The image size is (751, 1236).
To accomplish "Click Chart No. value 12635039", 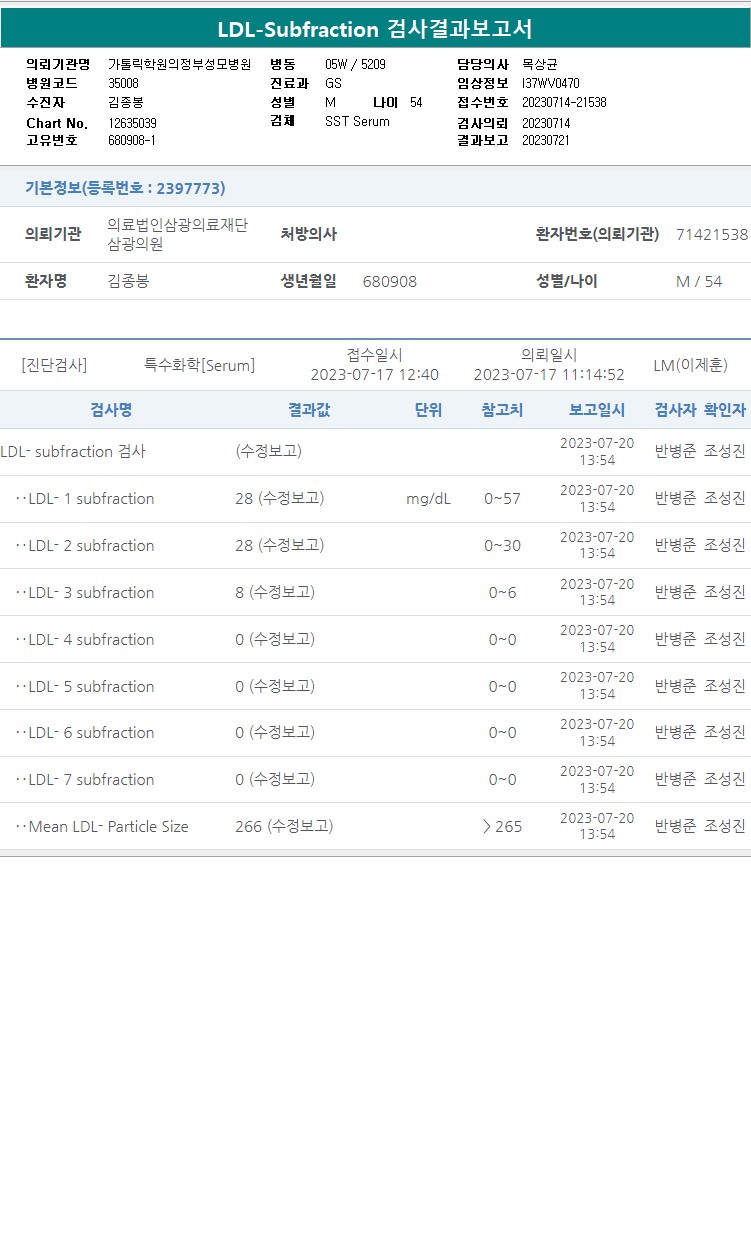I will coord(132,123).
